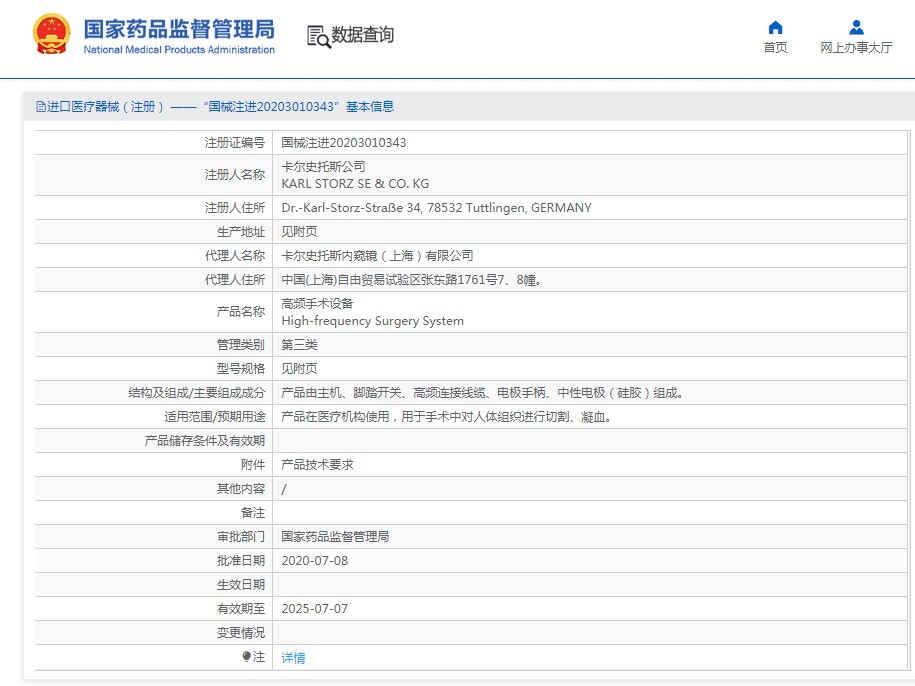Click the 备注 label
915x686 pixels.
point(253,513)
